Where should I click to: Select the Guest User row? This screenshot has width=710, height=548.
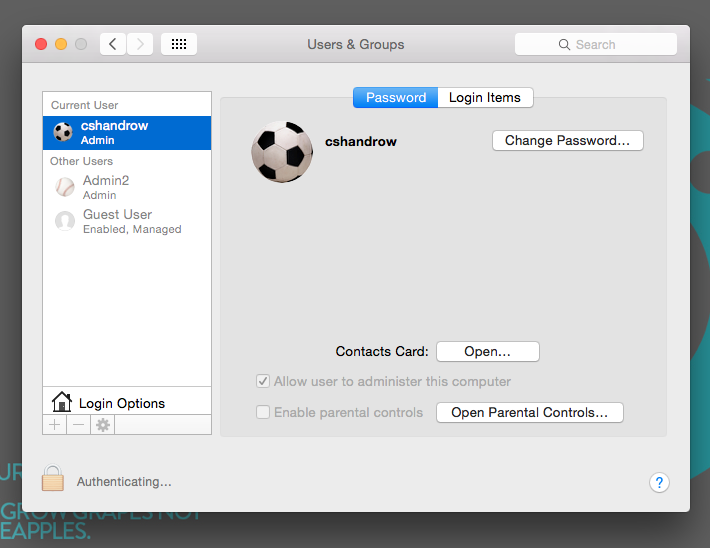pos(127,221)
